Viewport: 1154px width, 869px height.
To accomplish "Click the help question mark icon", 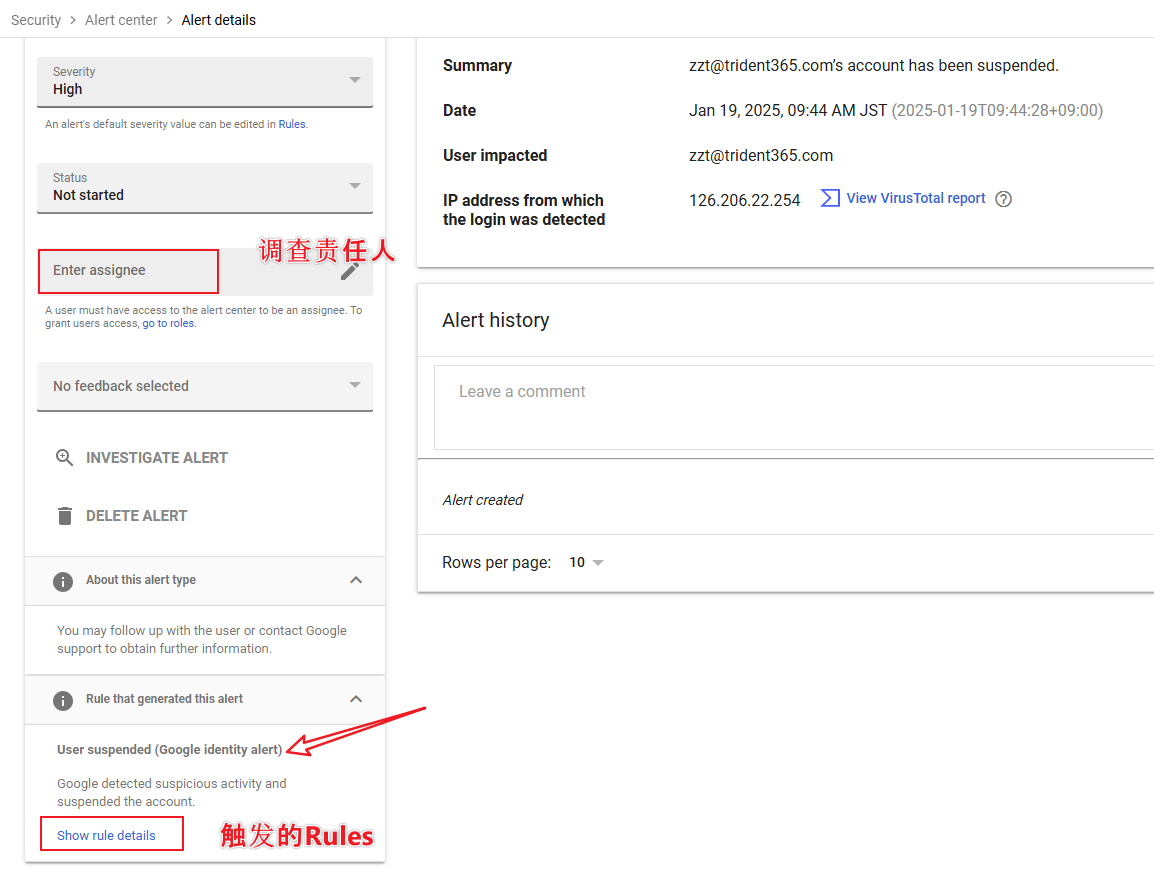I will (x=1003, y=199).
